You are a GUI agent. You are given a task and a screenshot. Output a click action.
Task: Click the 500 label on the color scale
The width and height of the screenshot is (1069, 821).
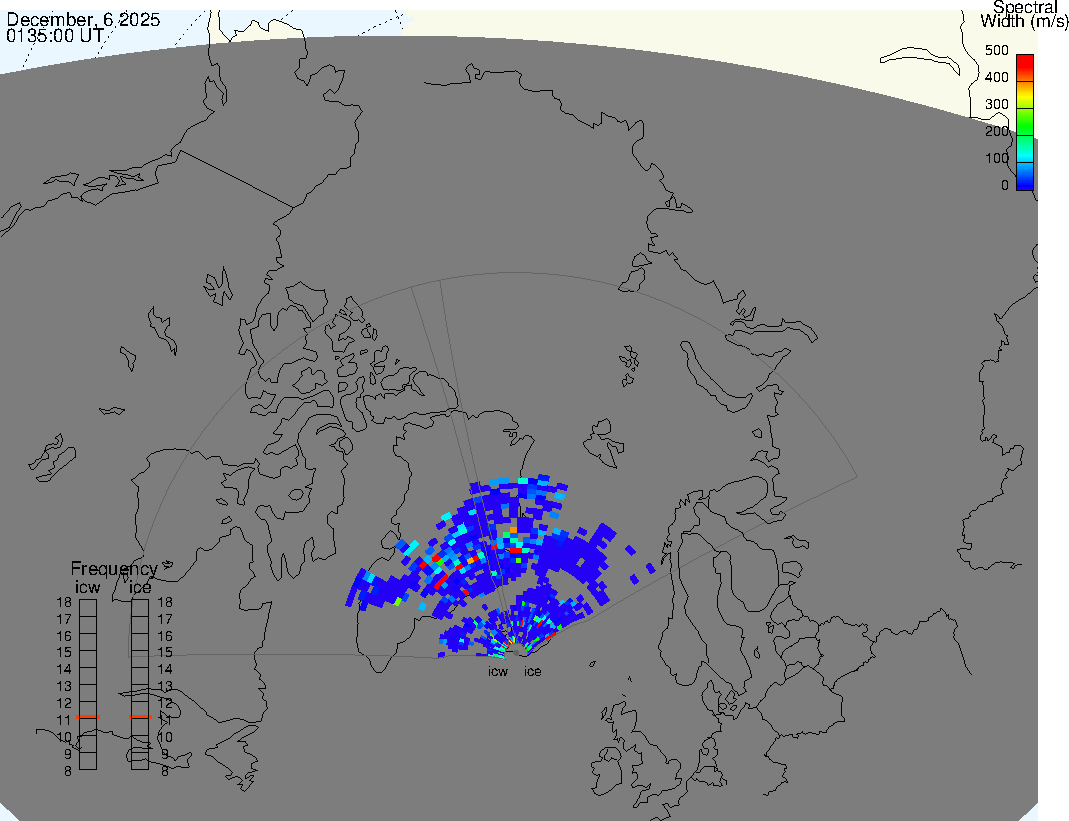pyautogui.click(x=997, y=50)
